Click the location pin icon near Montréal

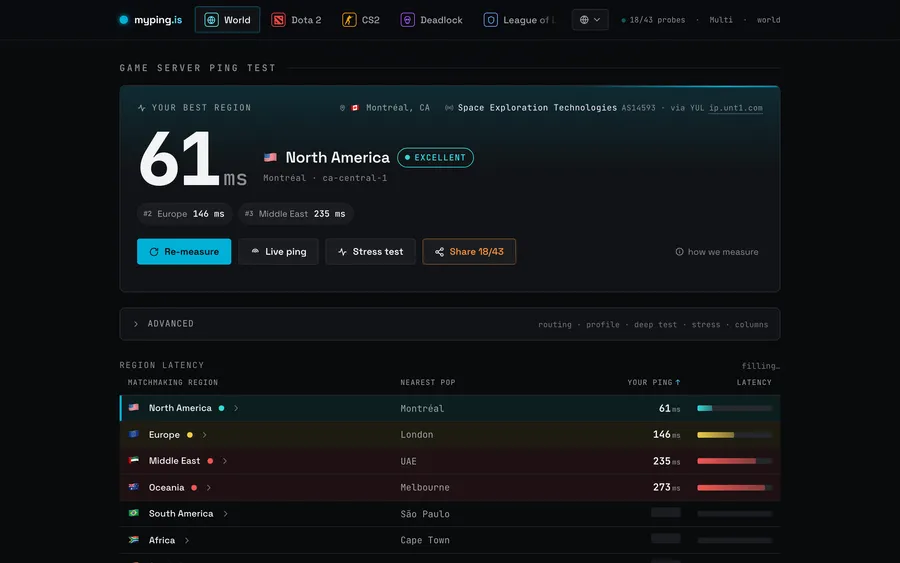(x=342, y=108)
